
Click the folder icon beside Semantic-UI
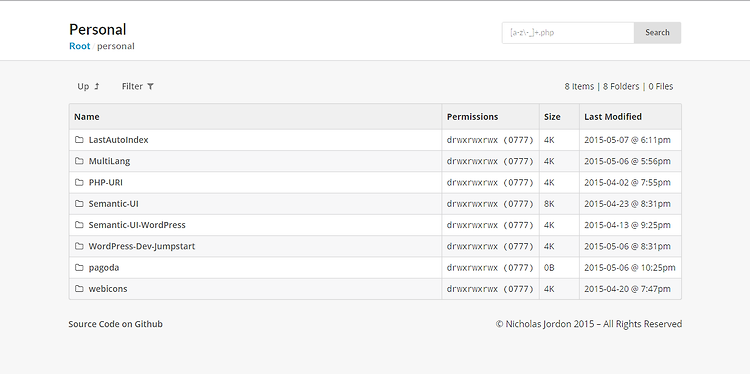pos(79,204)
